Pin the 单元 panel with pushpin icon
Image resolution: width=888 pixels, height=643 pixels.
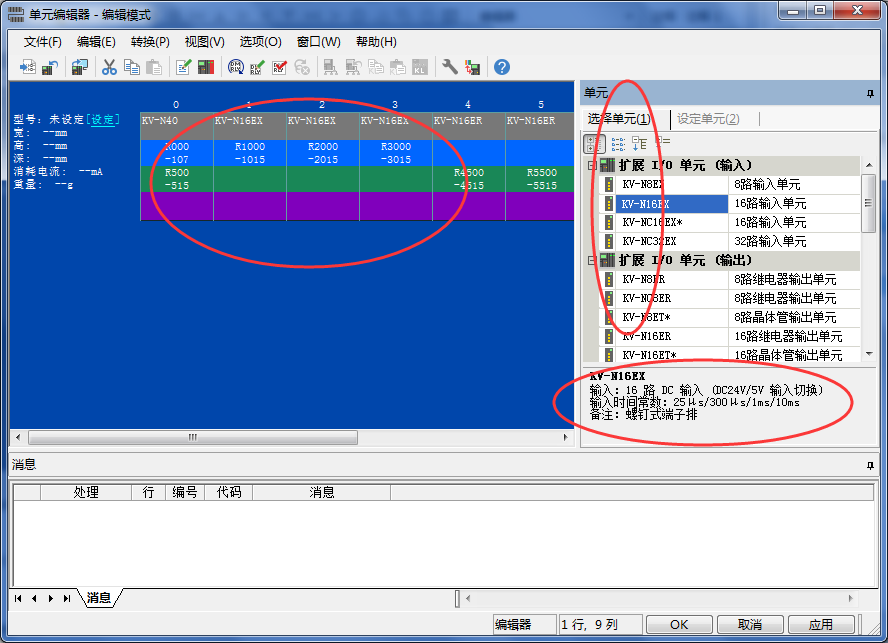point(870,93)
